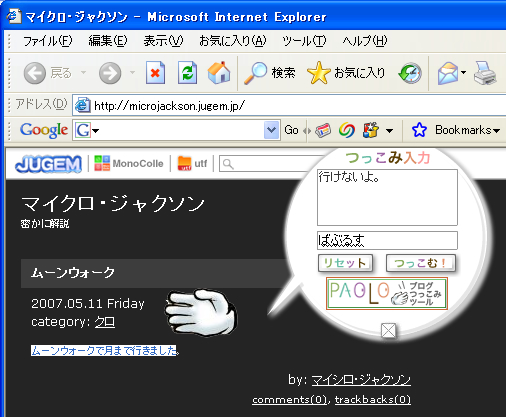The width and height of the screenshot is (506, 417).
Task: Click the Back arrow button
Action: 35,73
